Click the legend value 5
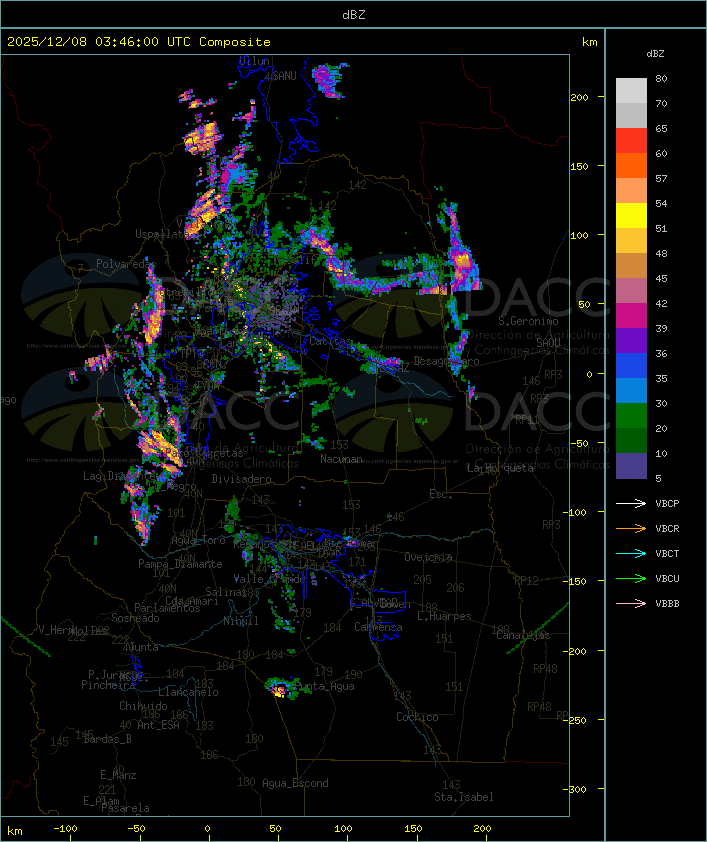This screenshot has height=842, width=707. point(658,478)
